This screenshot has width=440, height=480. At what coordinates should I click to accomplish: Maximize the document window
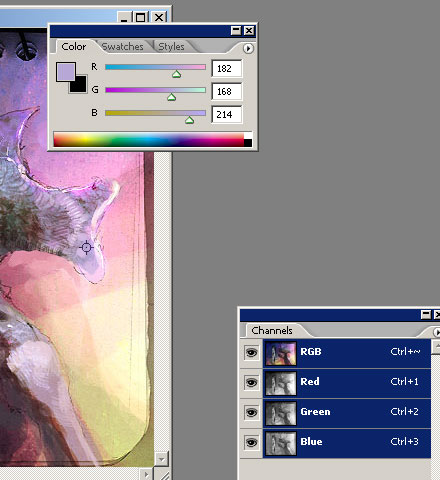(140, 17)
